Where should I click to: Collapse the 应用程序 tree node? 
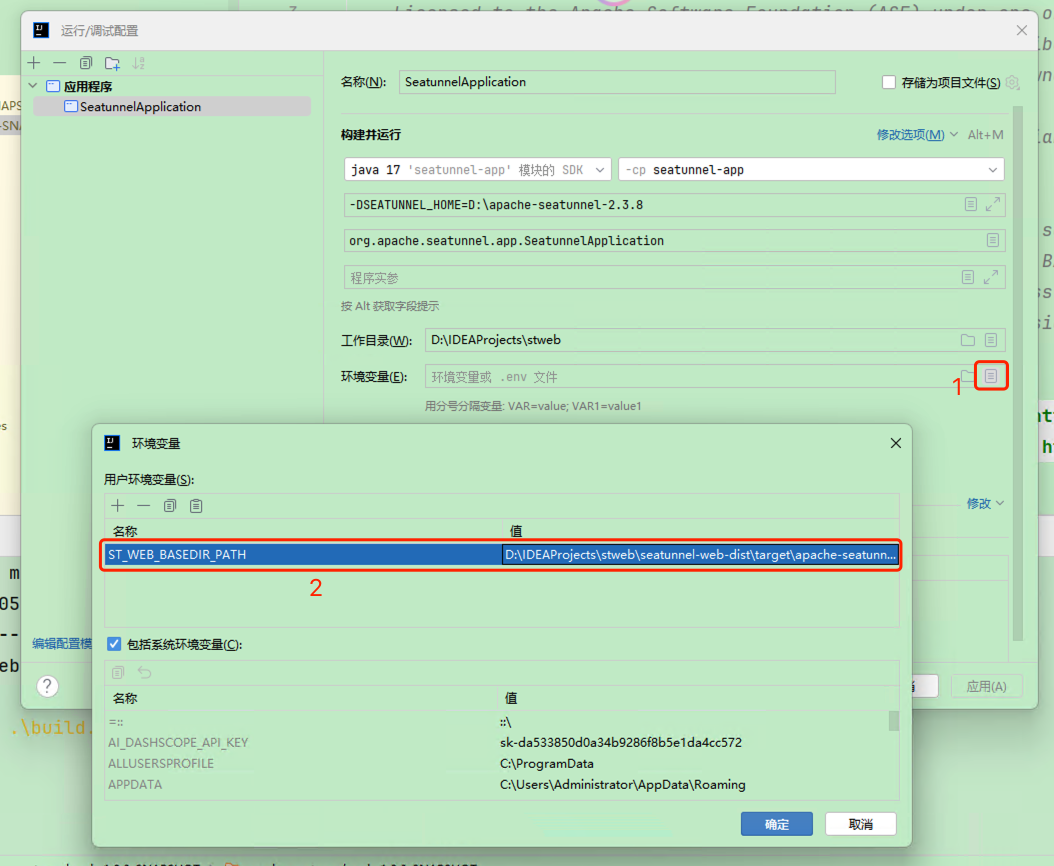33,86
